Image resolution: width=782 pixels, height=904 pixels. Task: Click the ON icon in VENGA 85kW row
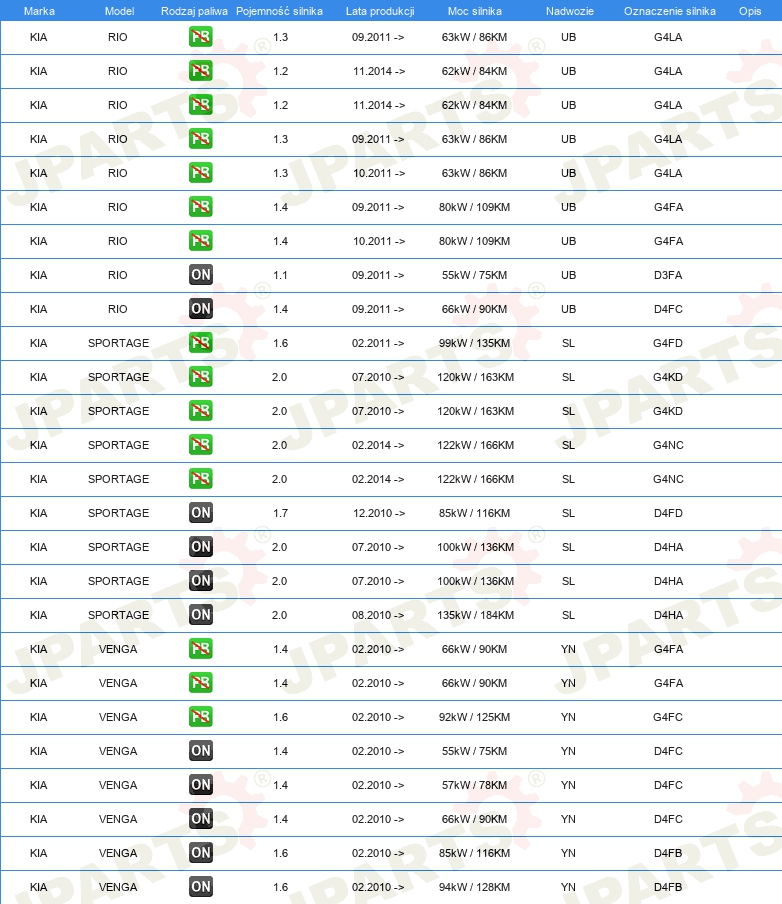click(x=201, y=853)
